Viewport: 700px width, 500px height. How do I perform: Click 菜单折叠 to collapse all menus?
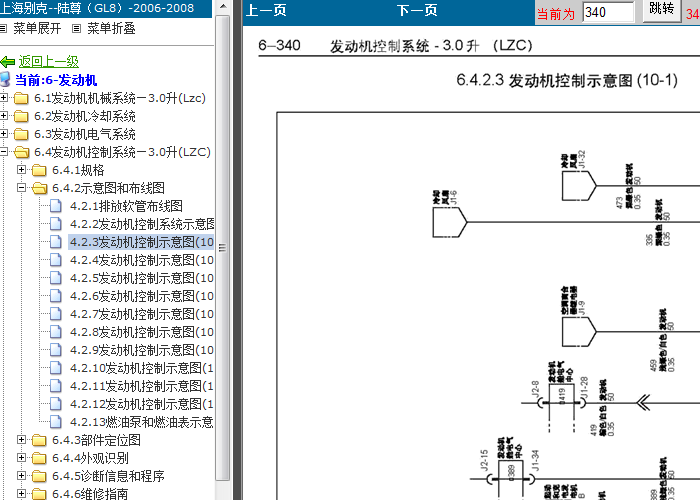point(111,29)
